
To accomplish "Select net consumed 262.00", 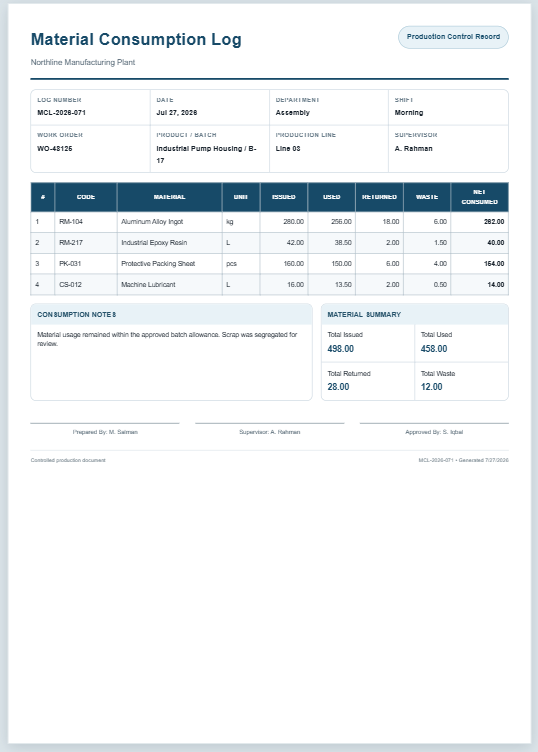I will [494, 222].
